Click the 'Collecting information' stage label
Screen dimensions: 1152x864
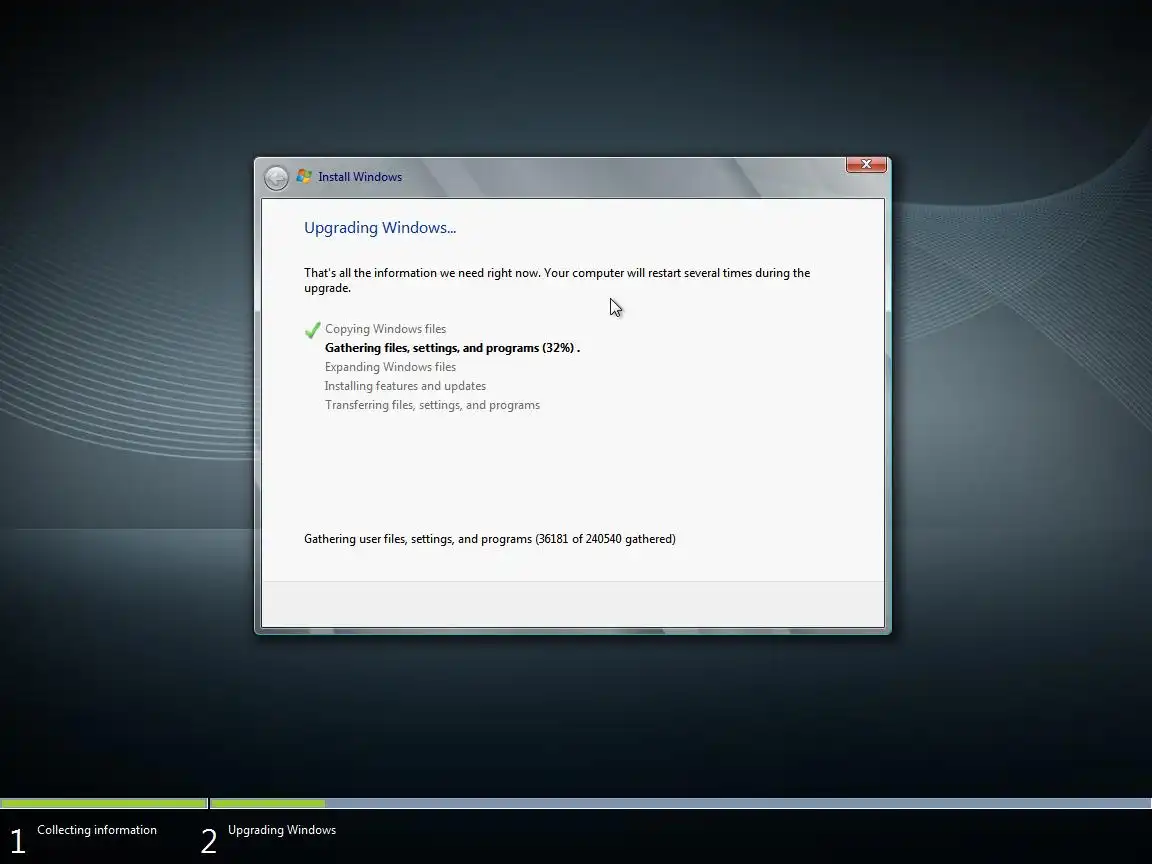click(97, 830)
